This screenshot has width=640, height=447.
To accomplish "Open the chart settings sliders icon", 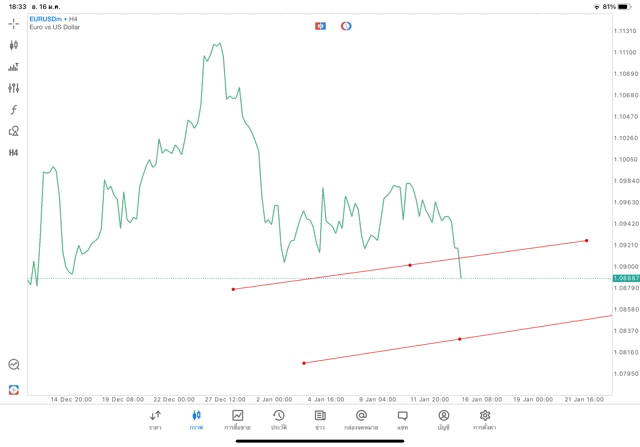I will 14,88.
